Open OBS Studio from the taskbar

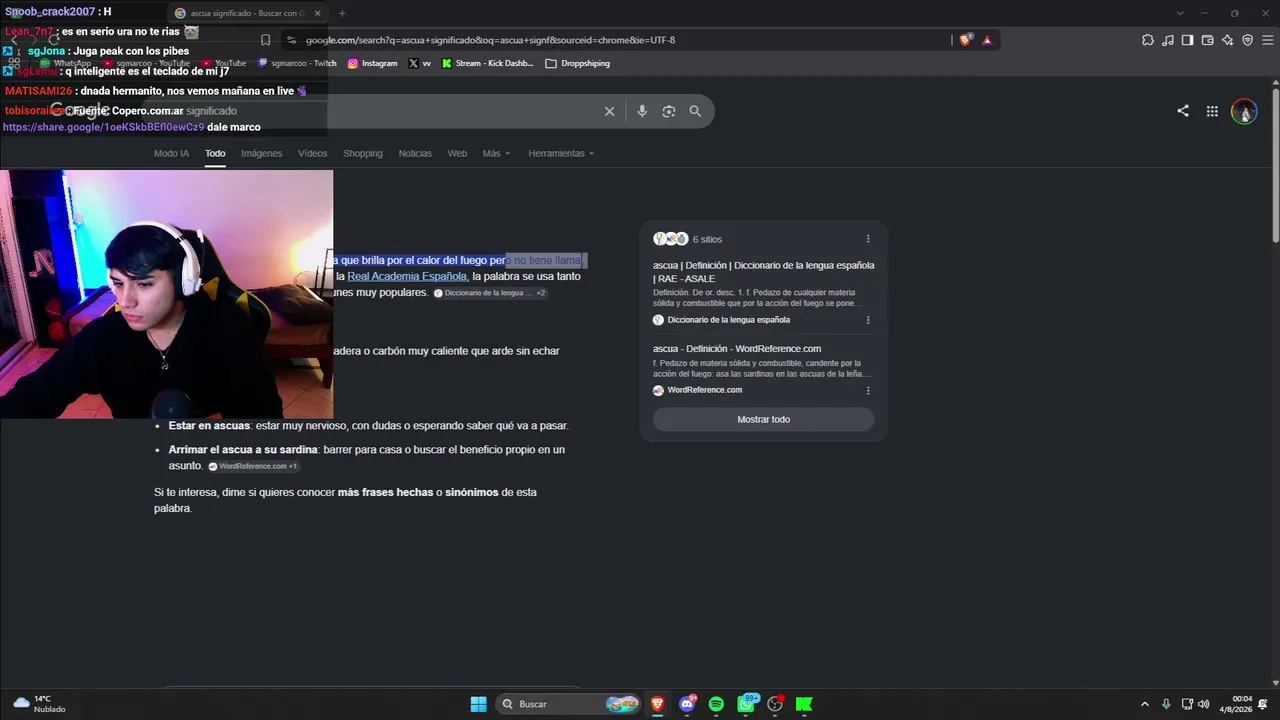[x=775, y=704]
